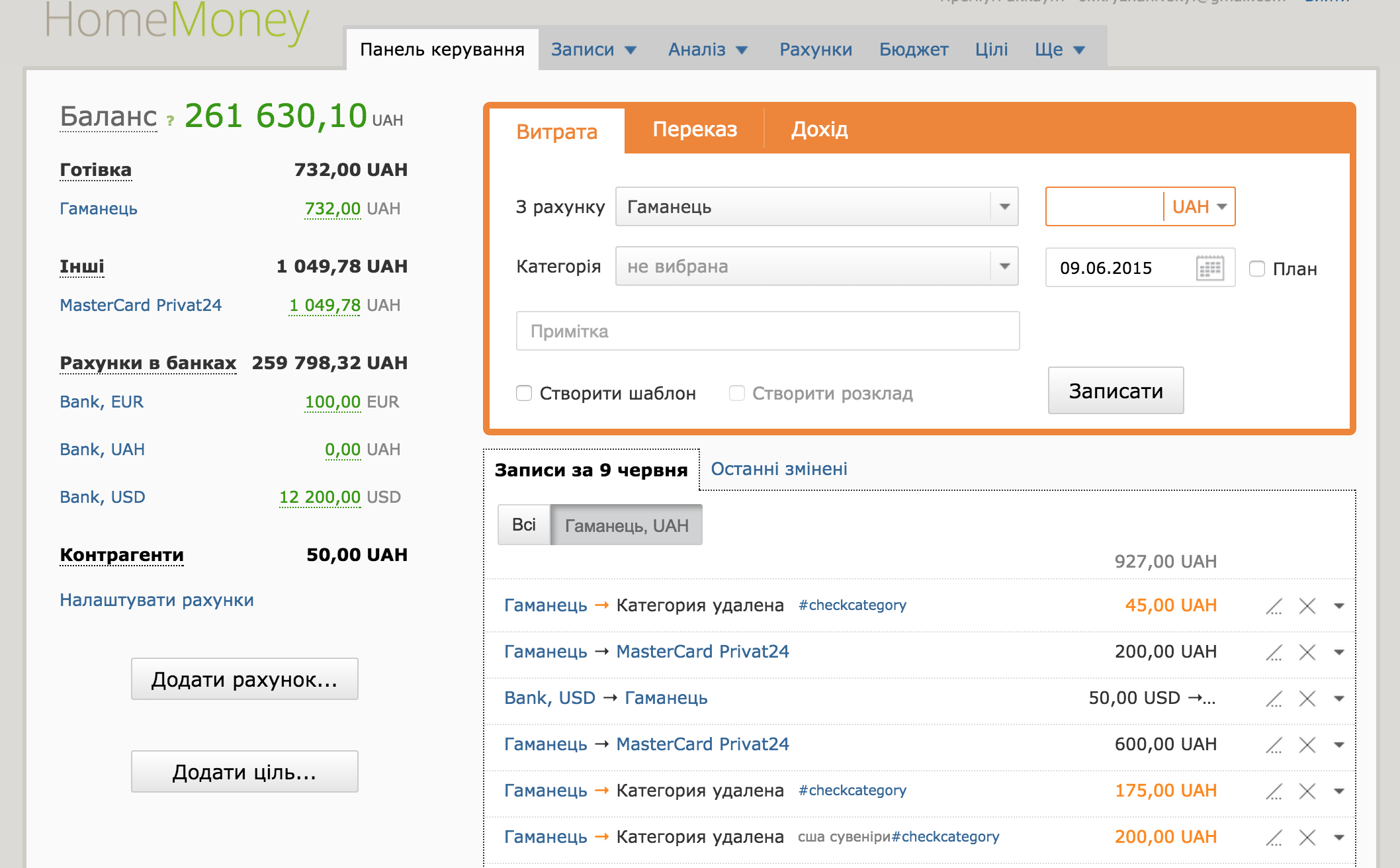Click Додати ціль button

point(244,771)
